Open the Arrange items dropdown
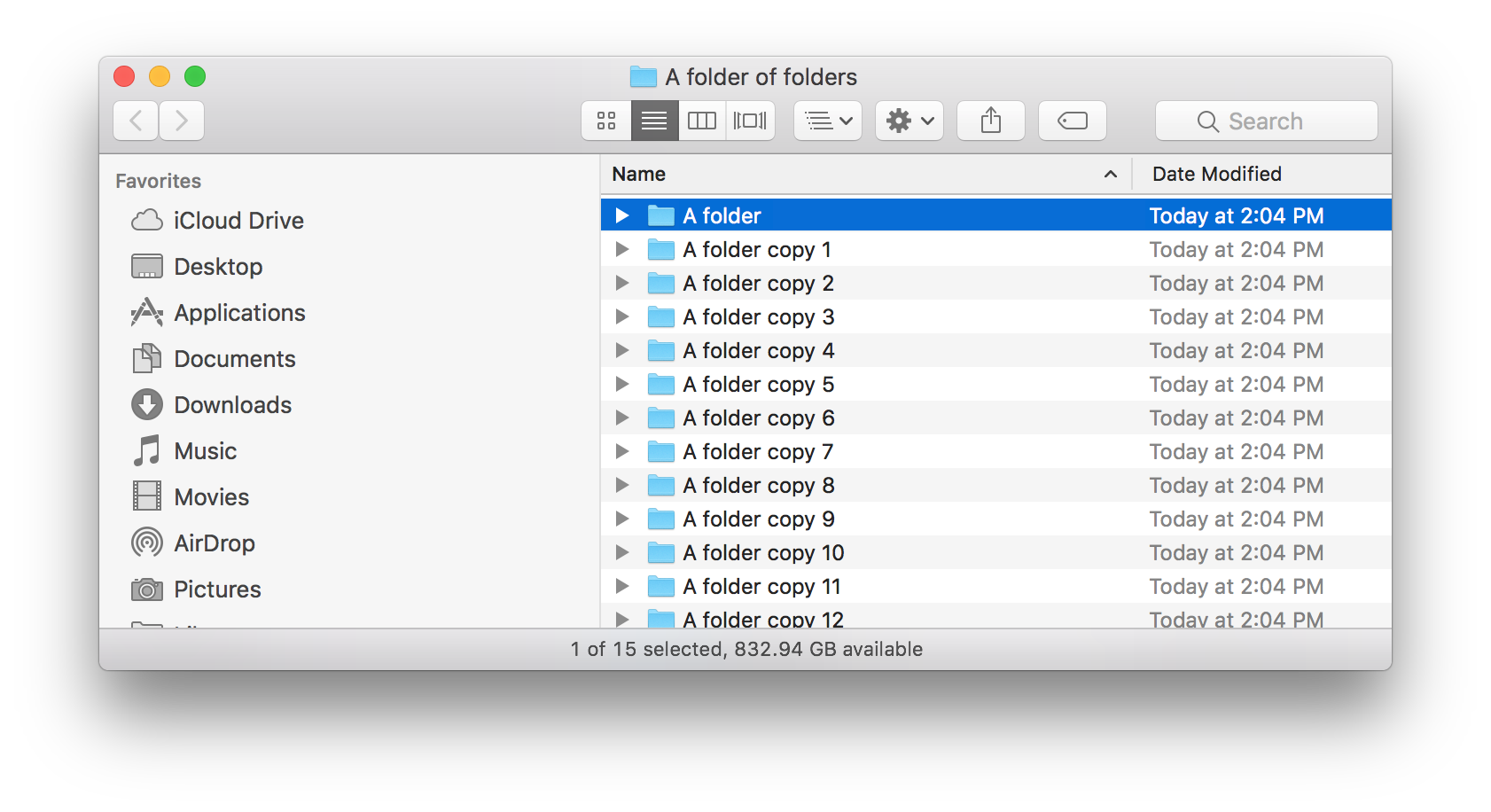The height and width of the screenshot is (812, 1491). pos(828,121)
